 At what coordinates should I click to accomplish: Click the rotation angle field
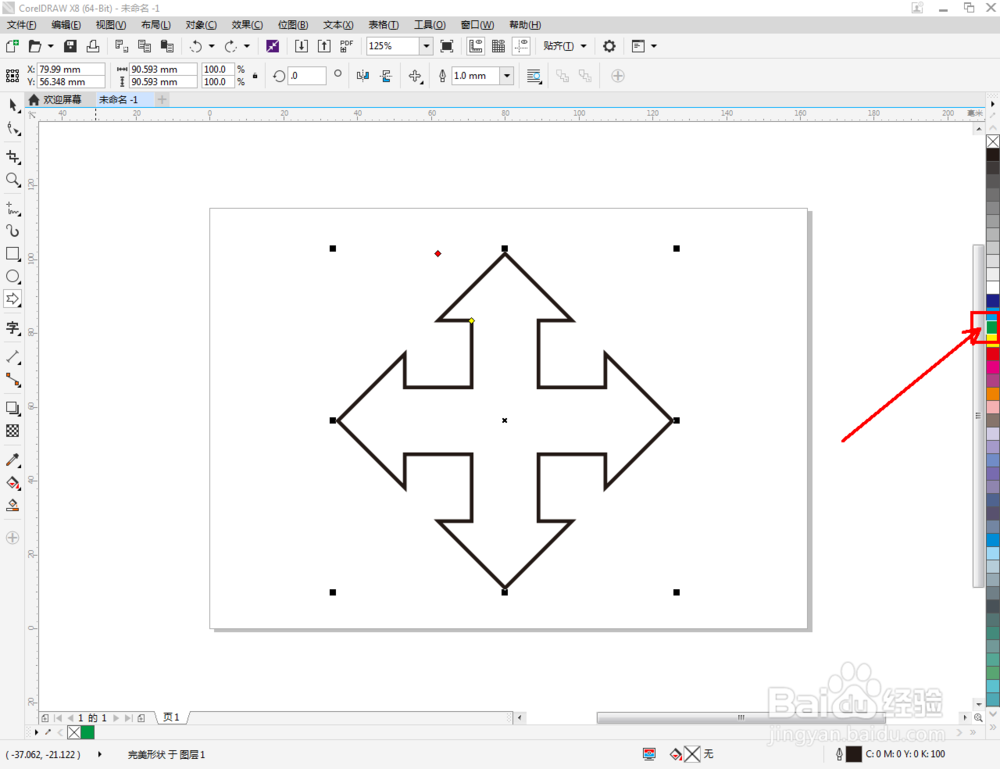point(307,76)
